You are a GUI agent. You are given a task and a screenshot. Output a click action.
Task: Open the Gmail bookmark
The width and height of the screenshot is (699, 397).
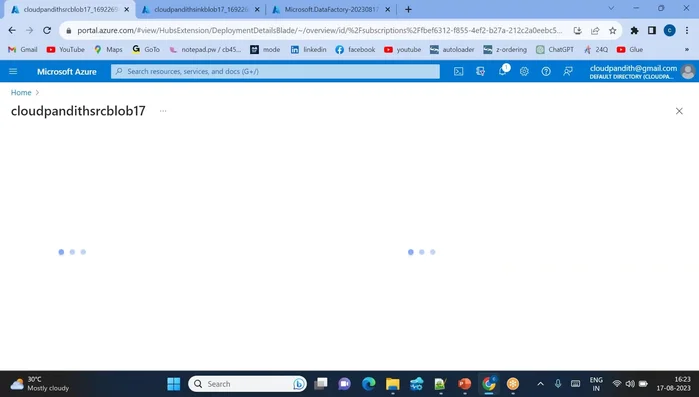pyautogui.click(x=23, y=49)
